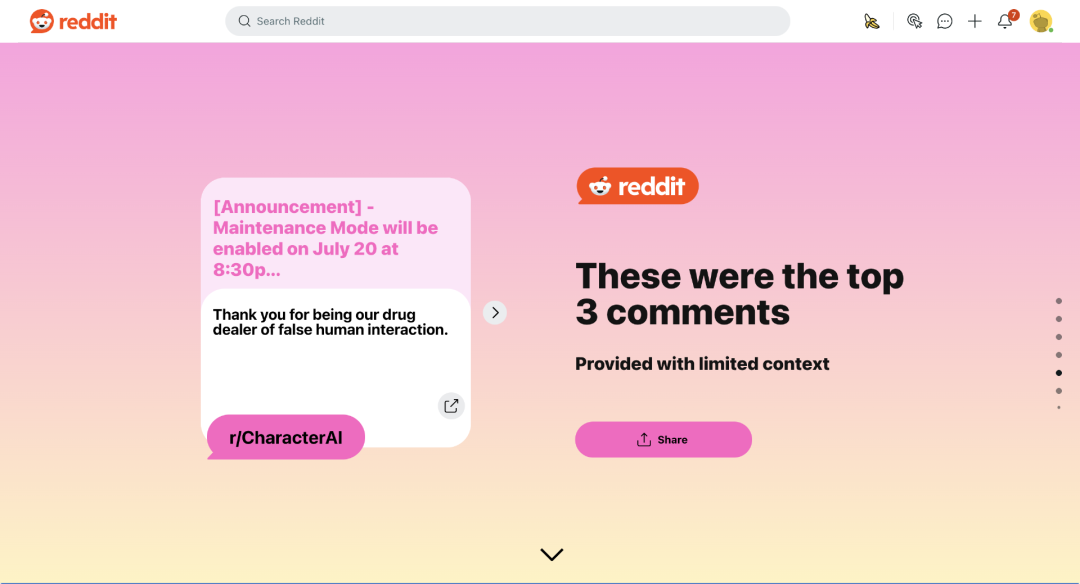Open the banana Recap icon
The width and height of the screenshot is (1080, 584).
(x=872, y=21)
